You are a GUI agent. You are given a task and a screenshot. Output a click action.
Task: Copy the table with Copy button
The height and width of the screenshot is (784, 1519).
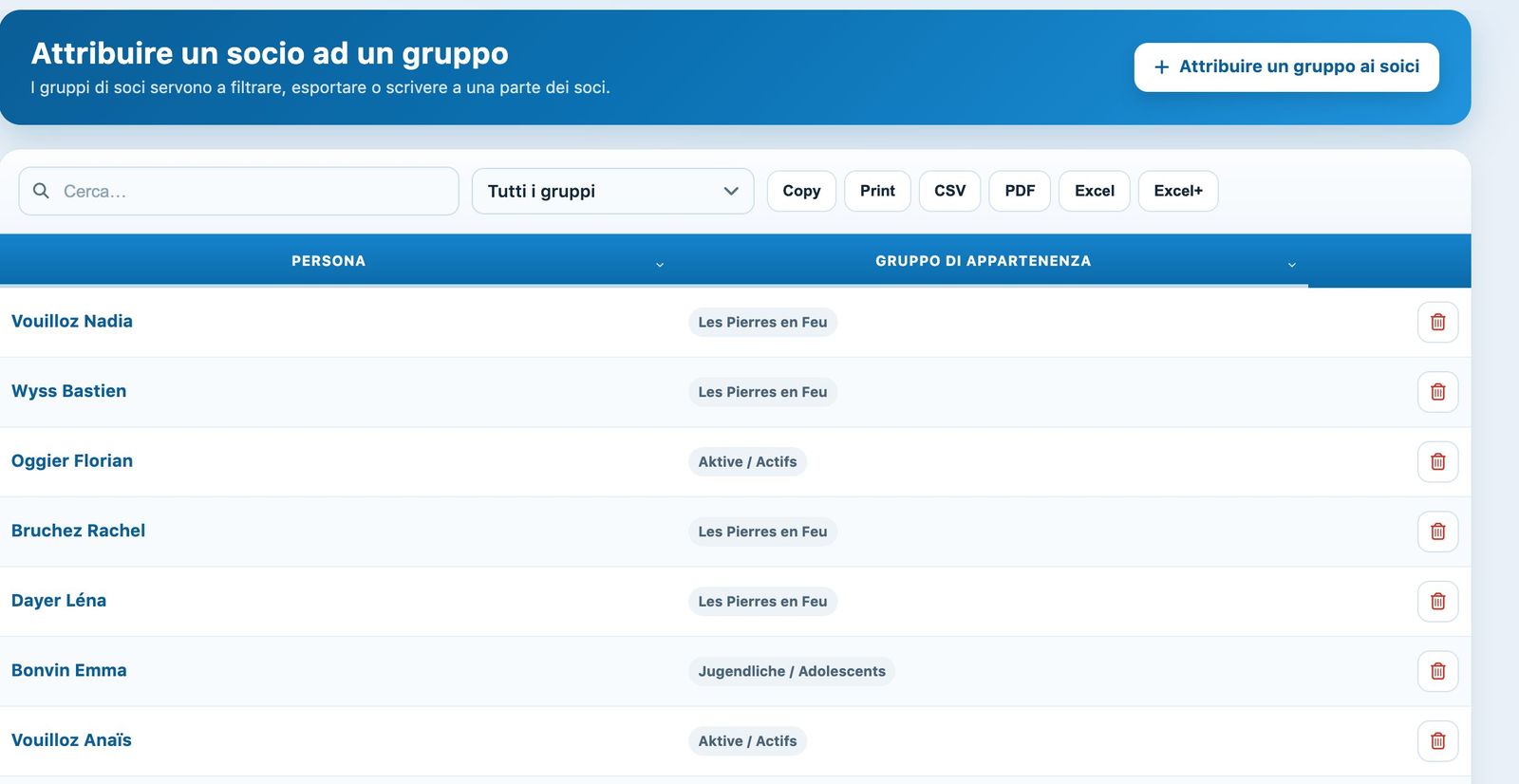tap(801, 191)
